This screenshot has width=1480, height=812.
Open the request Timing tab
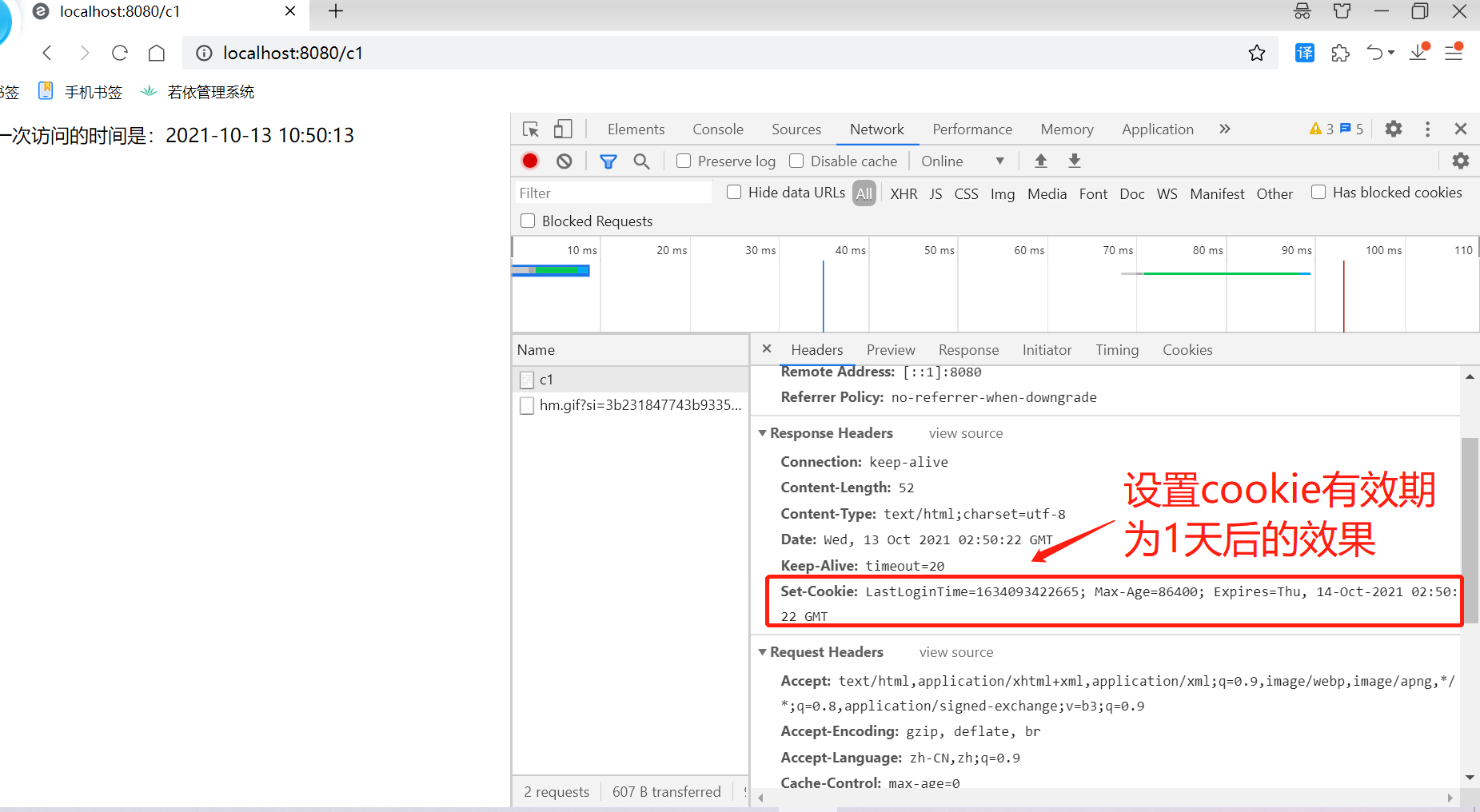click(1117, 350)
